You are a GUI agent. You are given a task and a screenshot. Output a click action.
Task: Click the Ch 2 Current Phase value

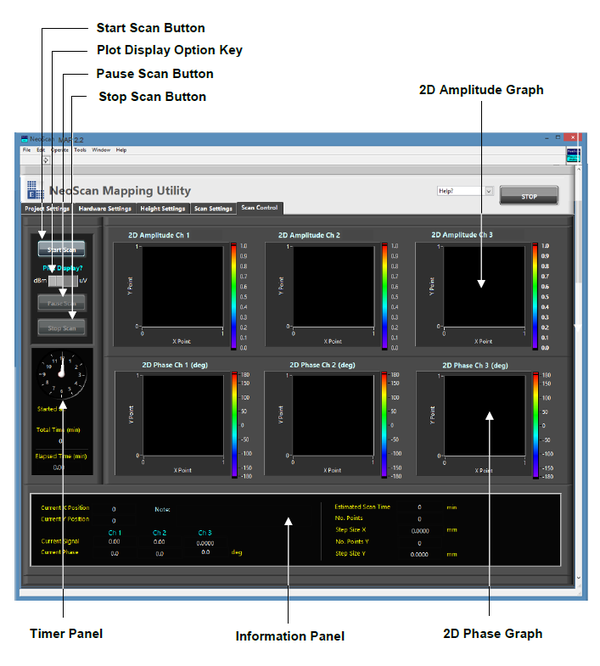(x=159, y=553)
